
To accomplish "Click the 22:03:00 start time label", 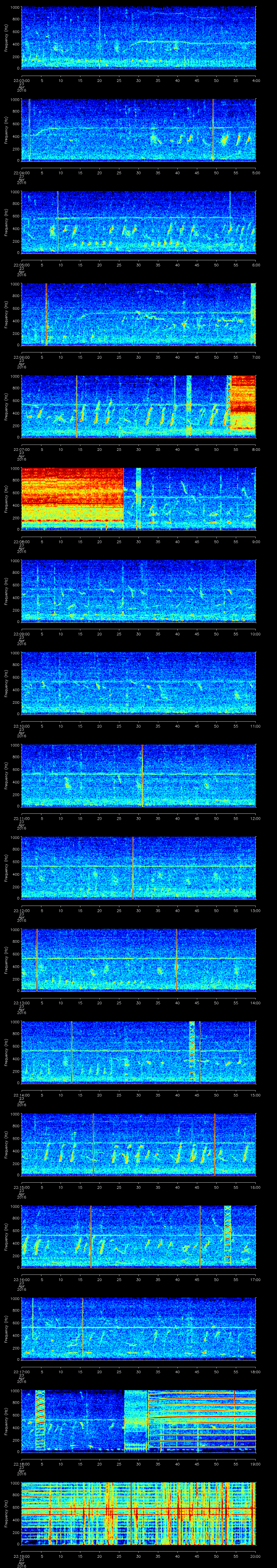I will coord(21,80).
